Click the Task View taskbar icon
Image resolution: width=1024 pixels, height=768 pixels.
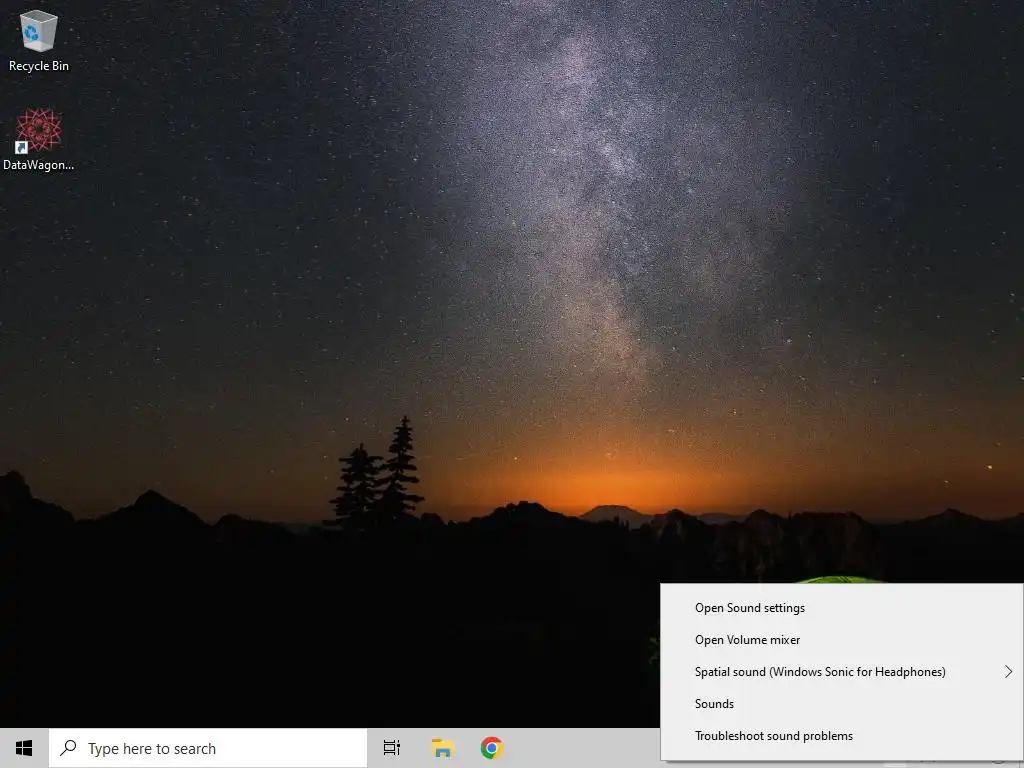pos(392,748)
